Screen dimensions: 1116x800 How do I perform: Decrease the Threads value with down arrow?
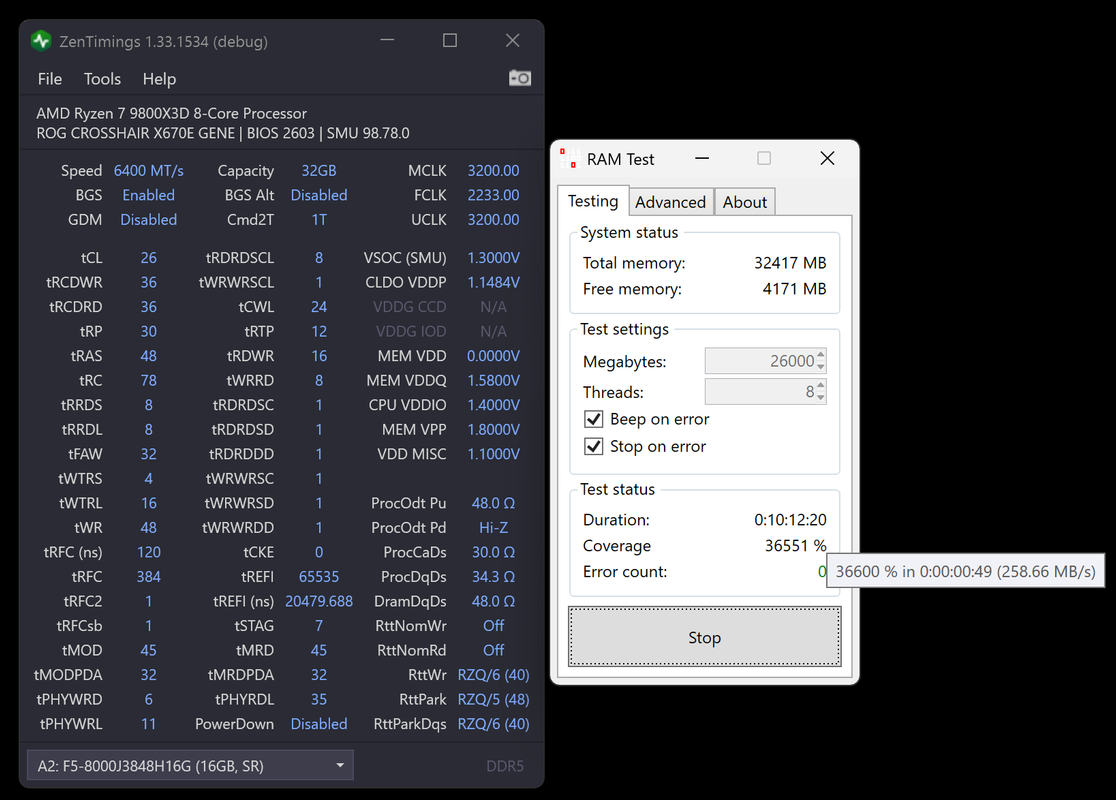coord(821,397)
